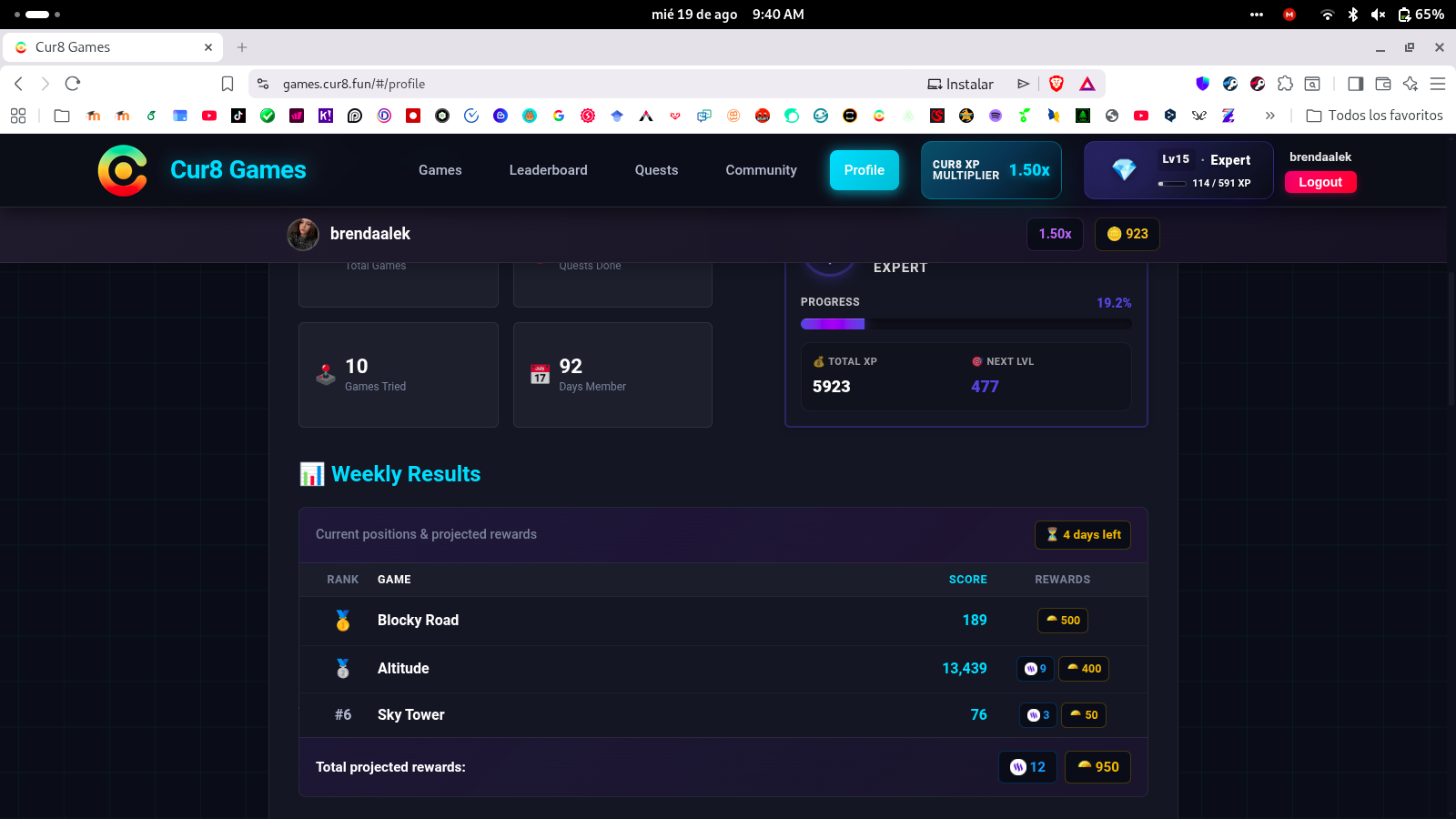Open Leo AI sparkle icon

click(1410, 84)
